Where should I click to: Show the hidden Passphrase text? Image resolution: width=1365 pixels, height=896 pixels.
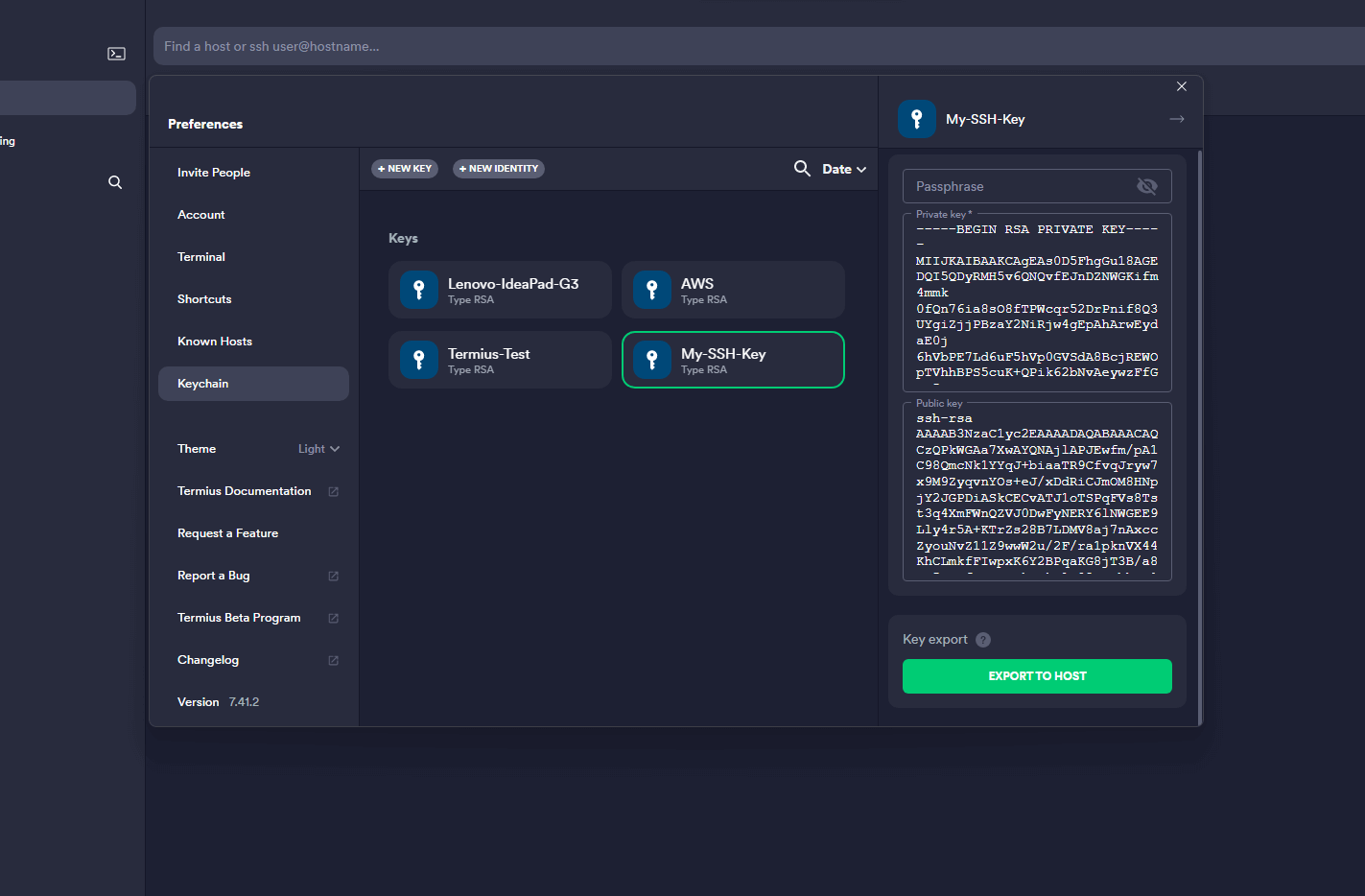[x=1147, y=186]
